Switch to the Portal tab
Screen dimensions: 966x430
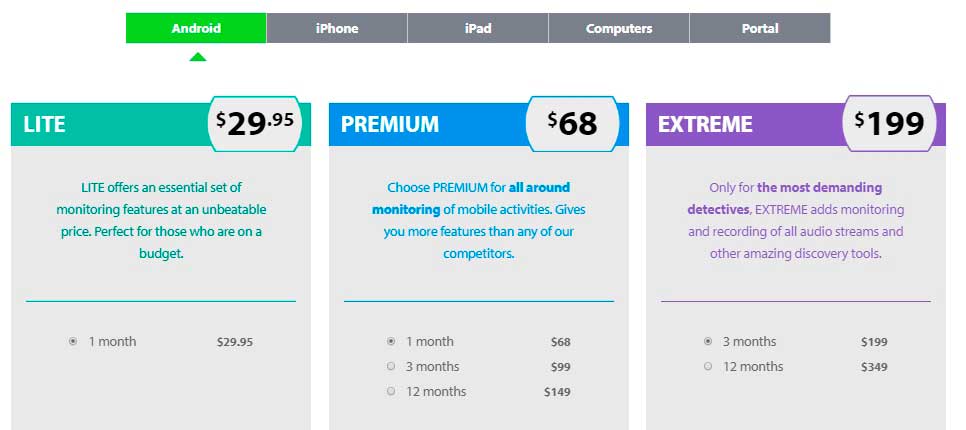click(x=760, y=28)
